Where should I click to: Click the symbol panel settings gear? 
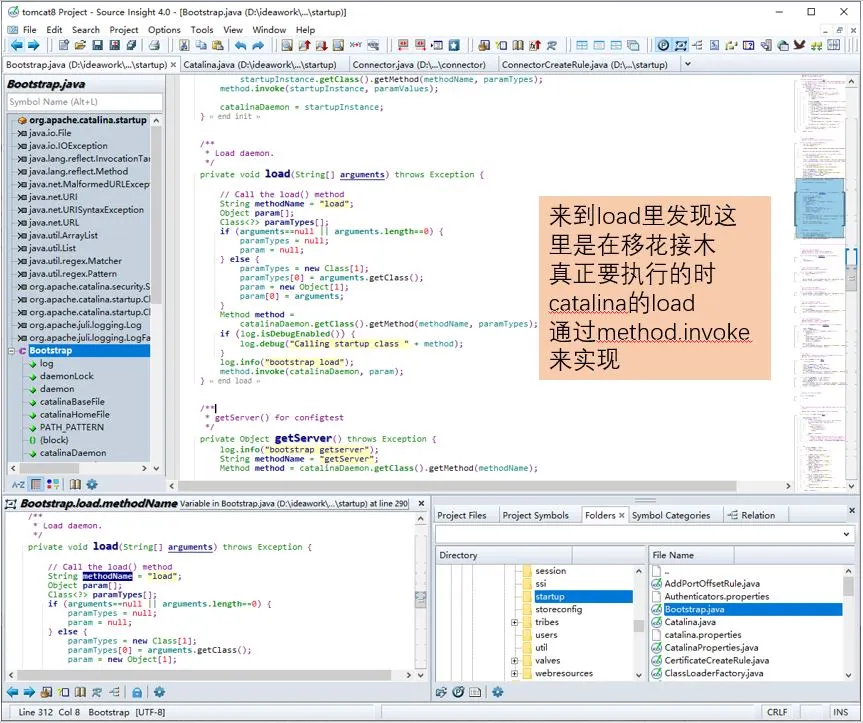[92, 484]
